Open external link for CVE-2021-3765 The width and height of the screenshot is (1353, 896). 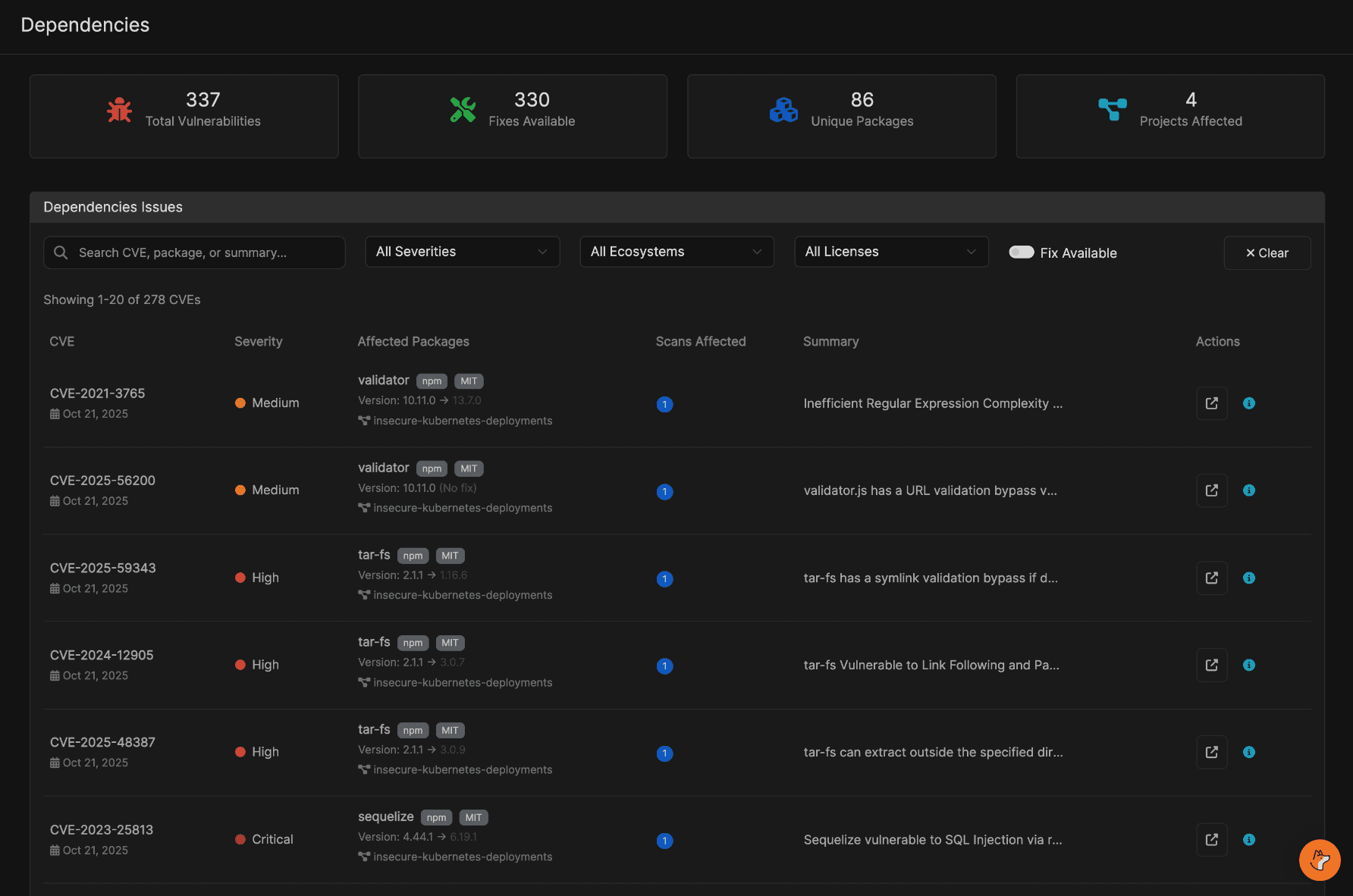point(1211,403)
